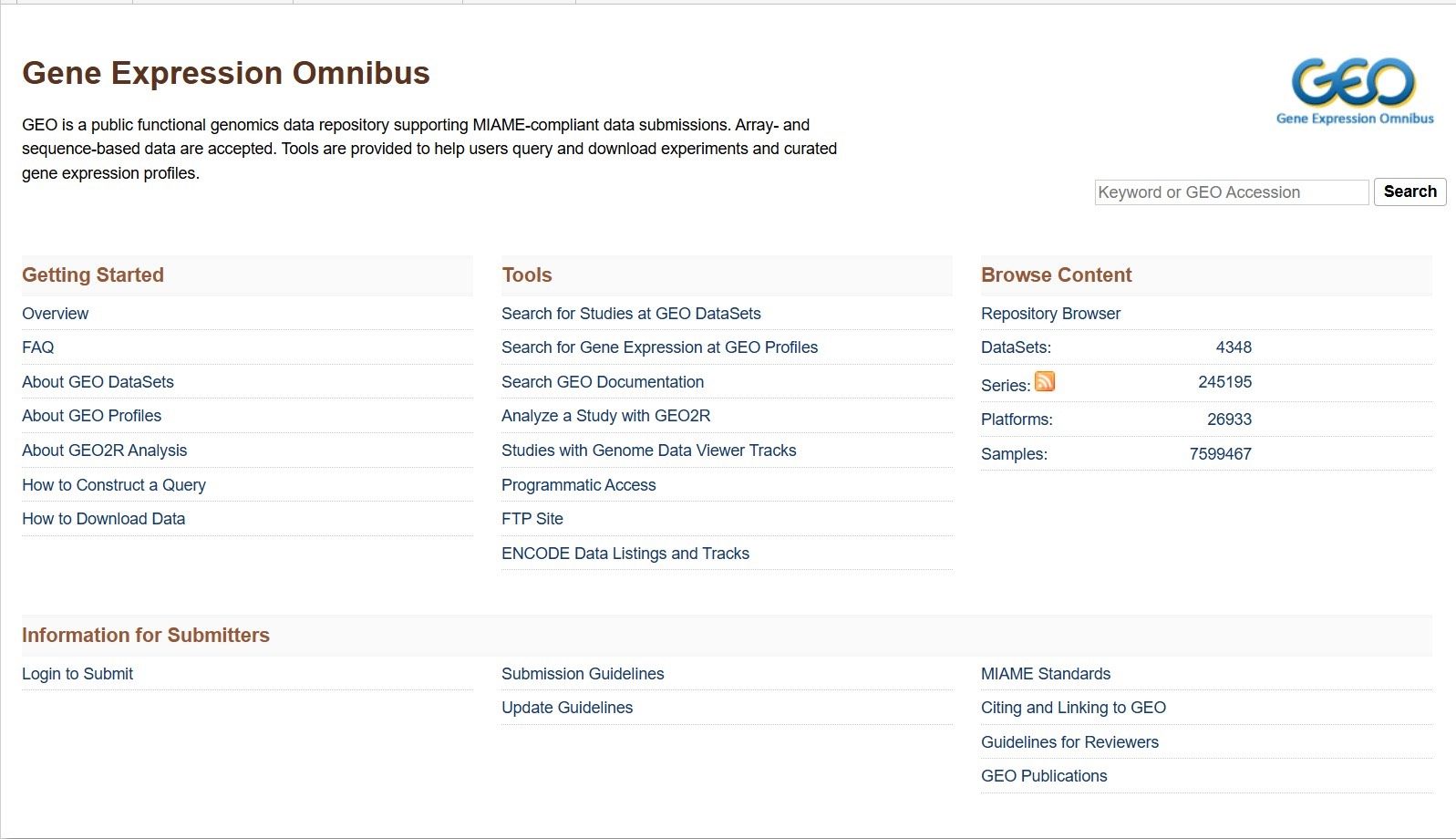Go to About GEO DataSets
This screenshot has height=839, width=1456.
98,382
